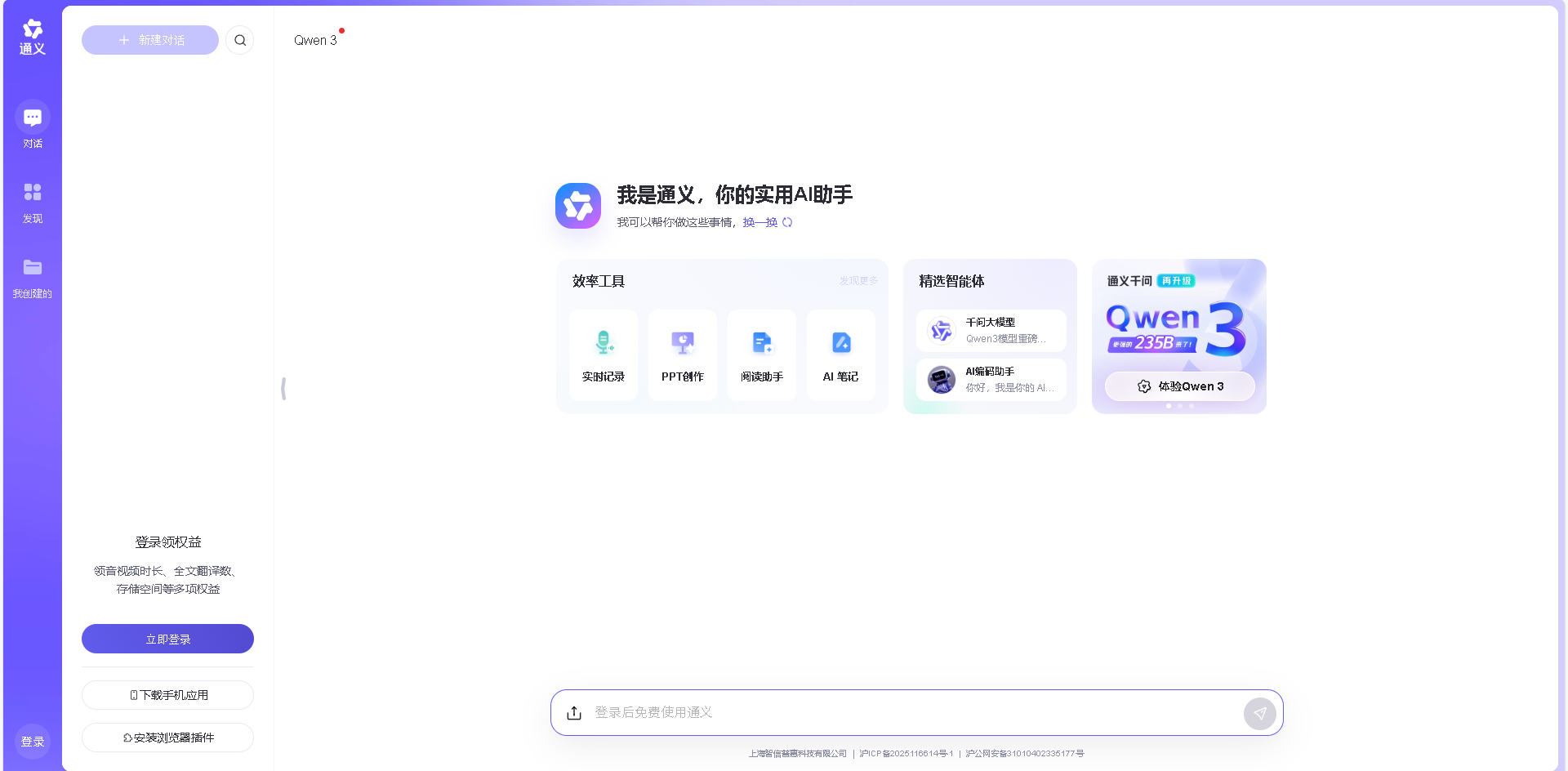Open the Qwen 3 model selector

[x=317, y=40]
